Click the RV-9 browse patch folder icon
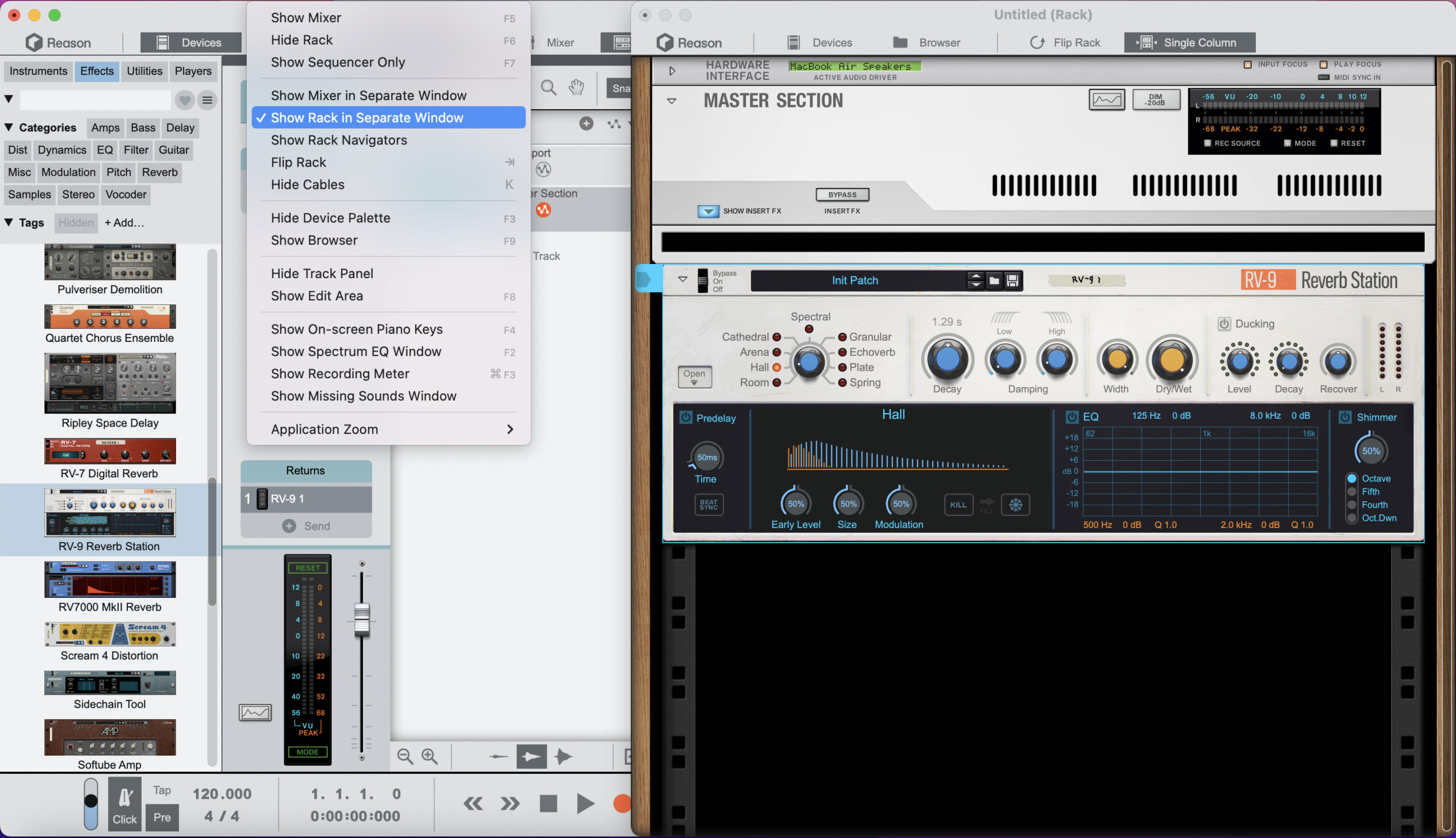This screenshot has height=838, width=1456. pyautogui.click(x=994, y=280)
